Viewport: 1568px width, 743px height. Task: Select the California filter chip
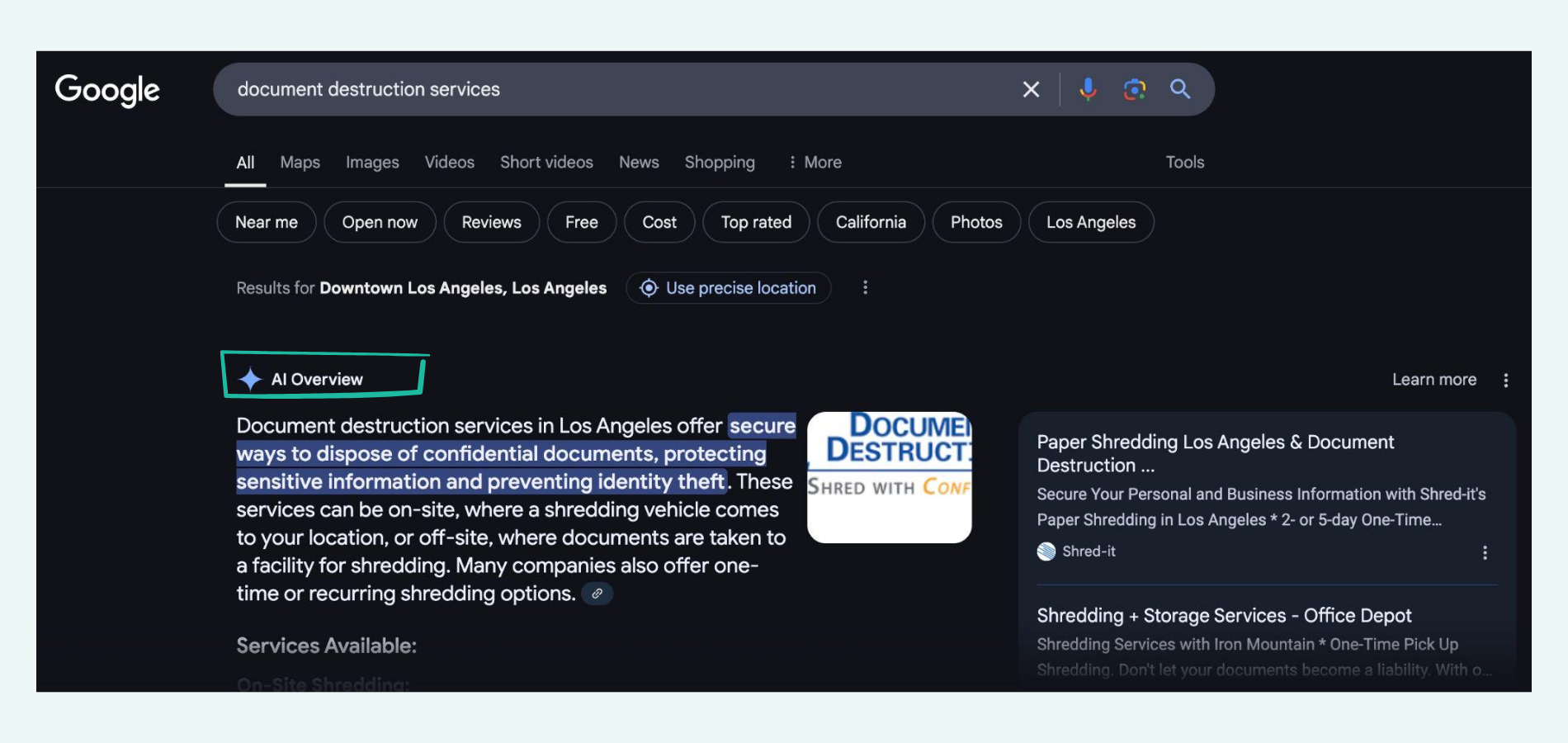[871, 222]
